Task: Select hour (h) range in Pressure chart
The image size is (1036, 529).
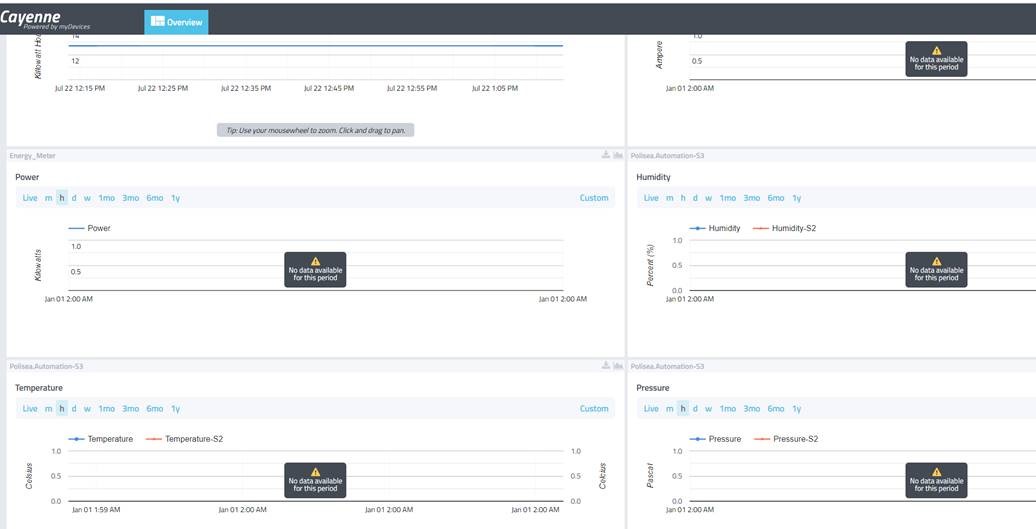Action: 683,408
